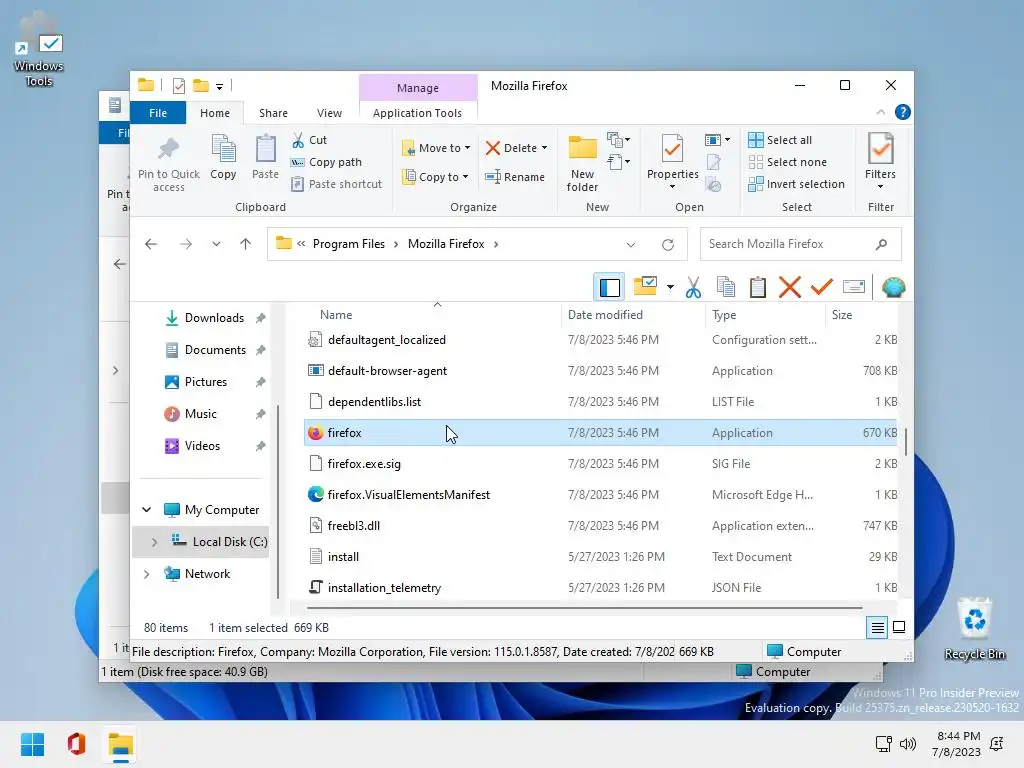Switch to the Home ribbon tab
The width and height of the screenshot is (1024, 768).
tap(215, 113)
